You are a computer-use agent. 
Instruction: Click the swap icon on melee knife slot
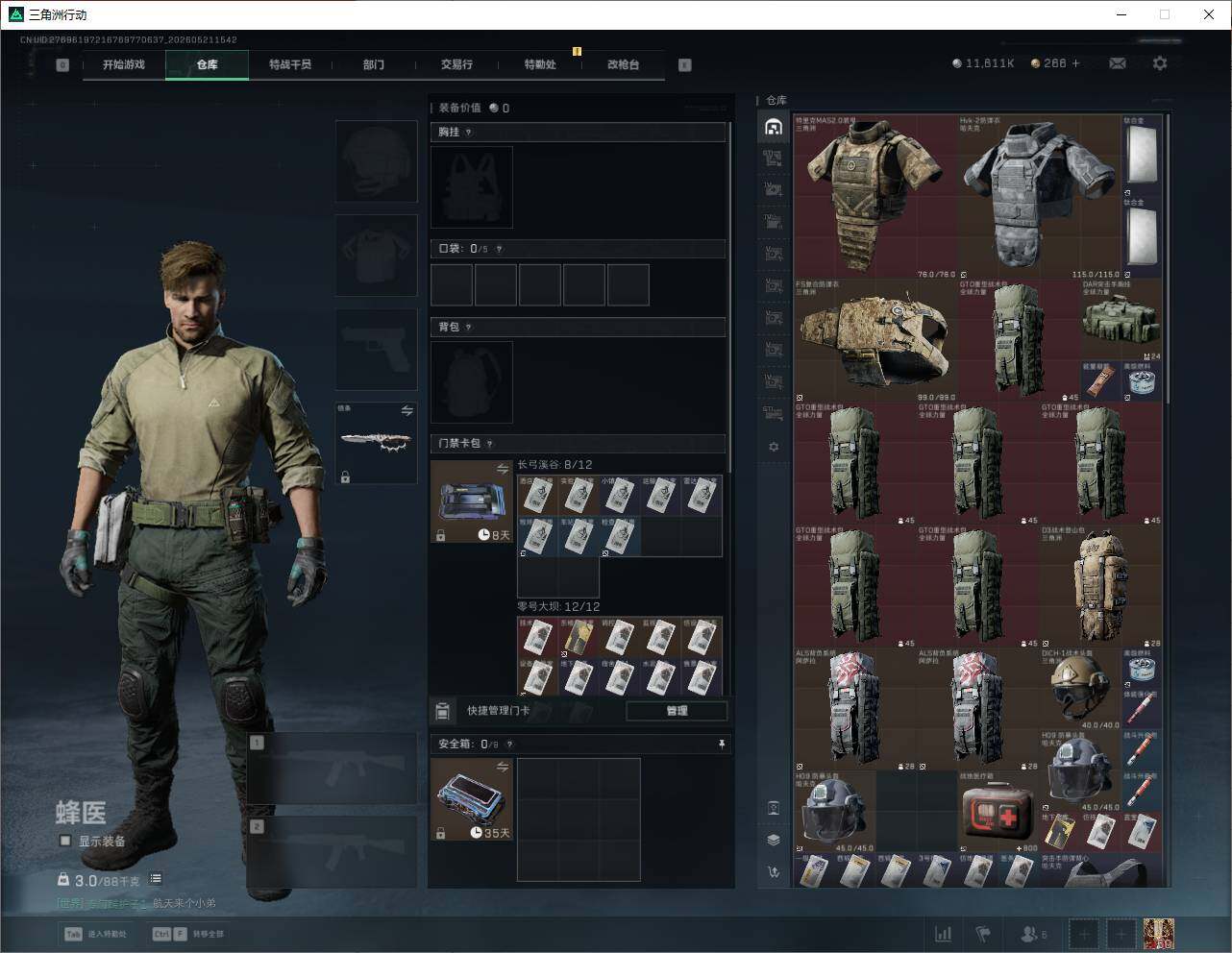tap(407, 411)
